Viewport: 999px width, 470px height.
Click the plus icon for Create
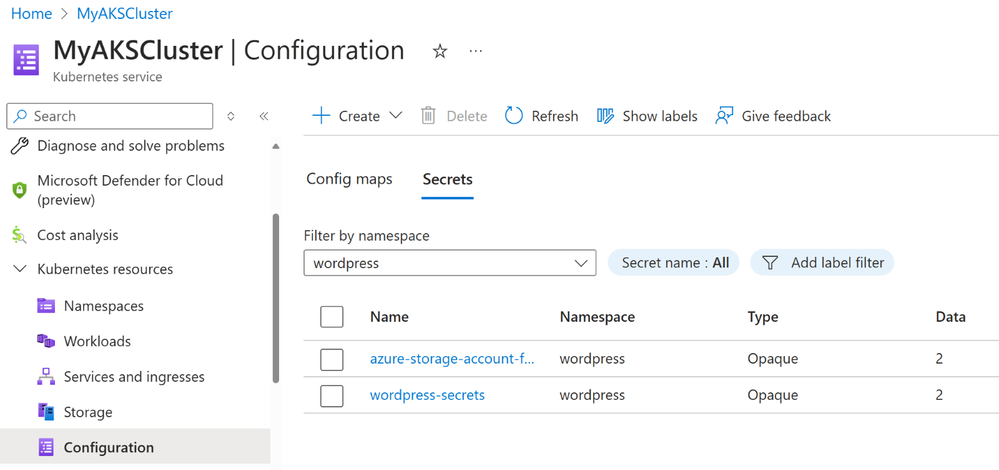pyautogui.click(x=321, y=116)
